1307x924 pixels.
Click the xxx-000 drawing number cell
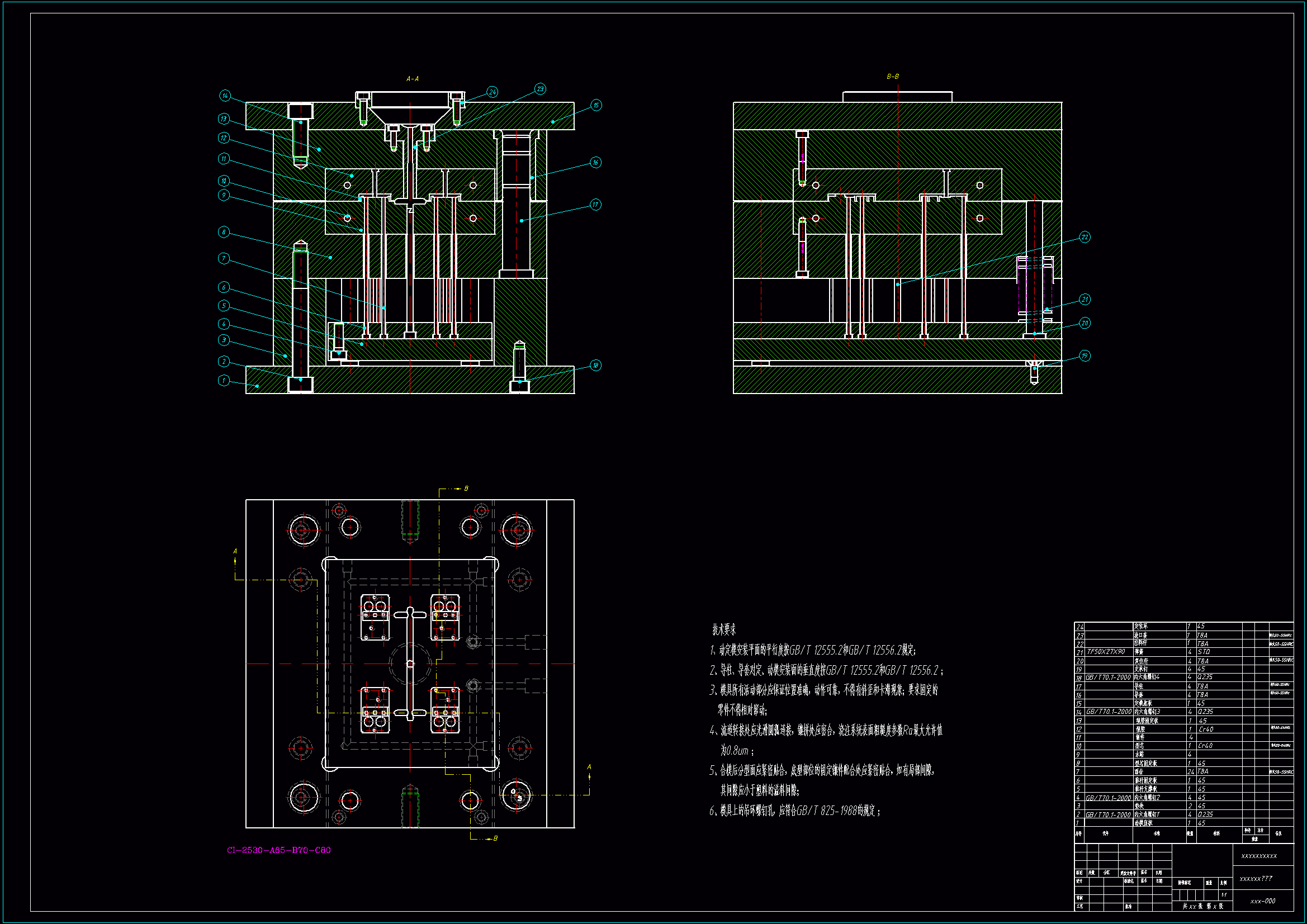tap(1263, 901)
